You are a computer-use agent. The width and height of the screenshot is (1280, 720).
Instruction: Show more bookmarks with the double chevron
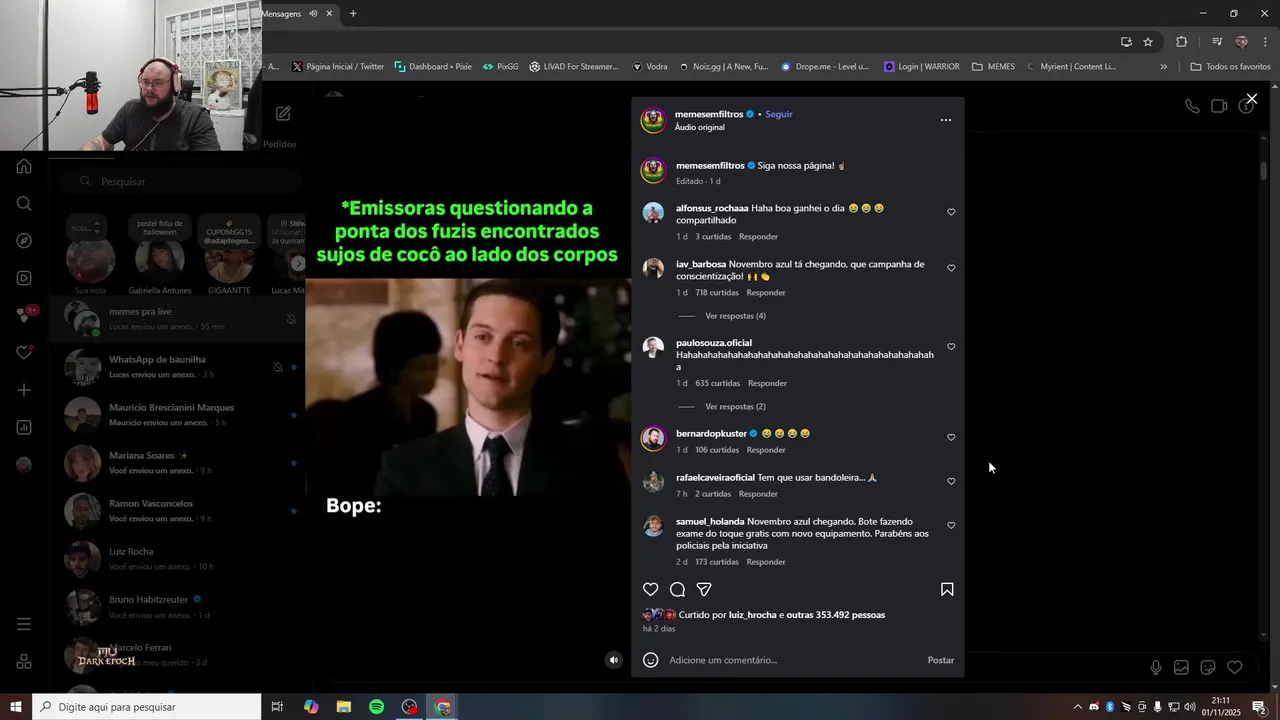tap(1163, 67)
